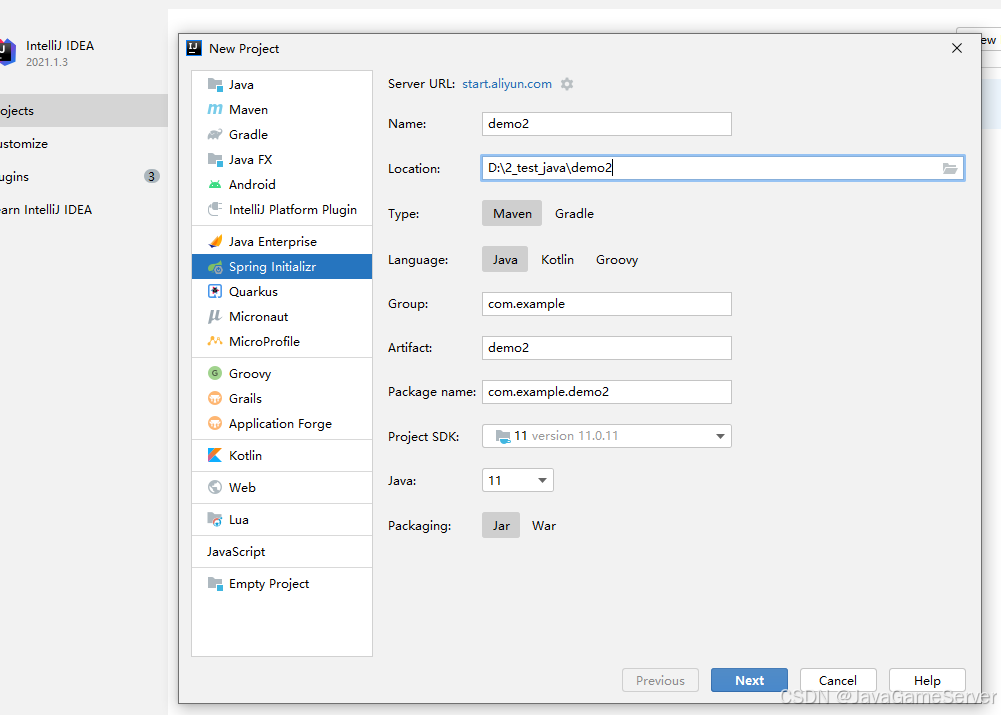Open Learn IntelliJ IDEA tab
This screenshot has height=715, width=1001.
(83, 209)
